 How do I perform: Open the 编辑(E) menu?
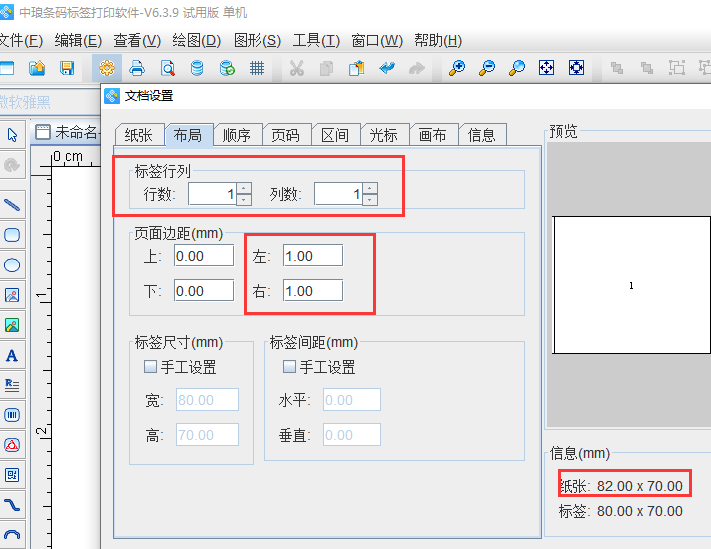(78, 41)
